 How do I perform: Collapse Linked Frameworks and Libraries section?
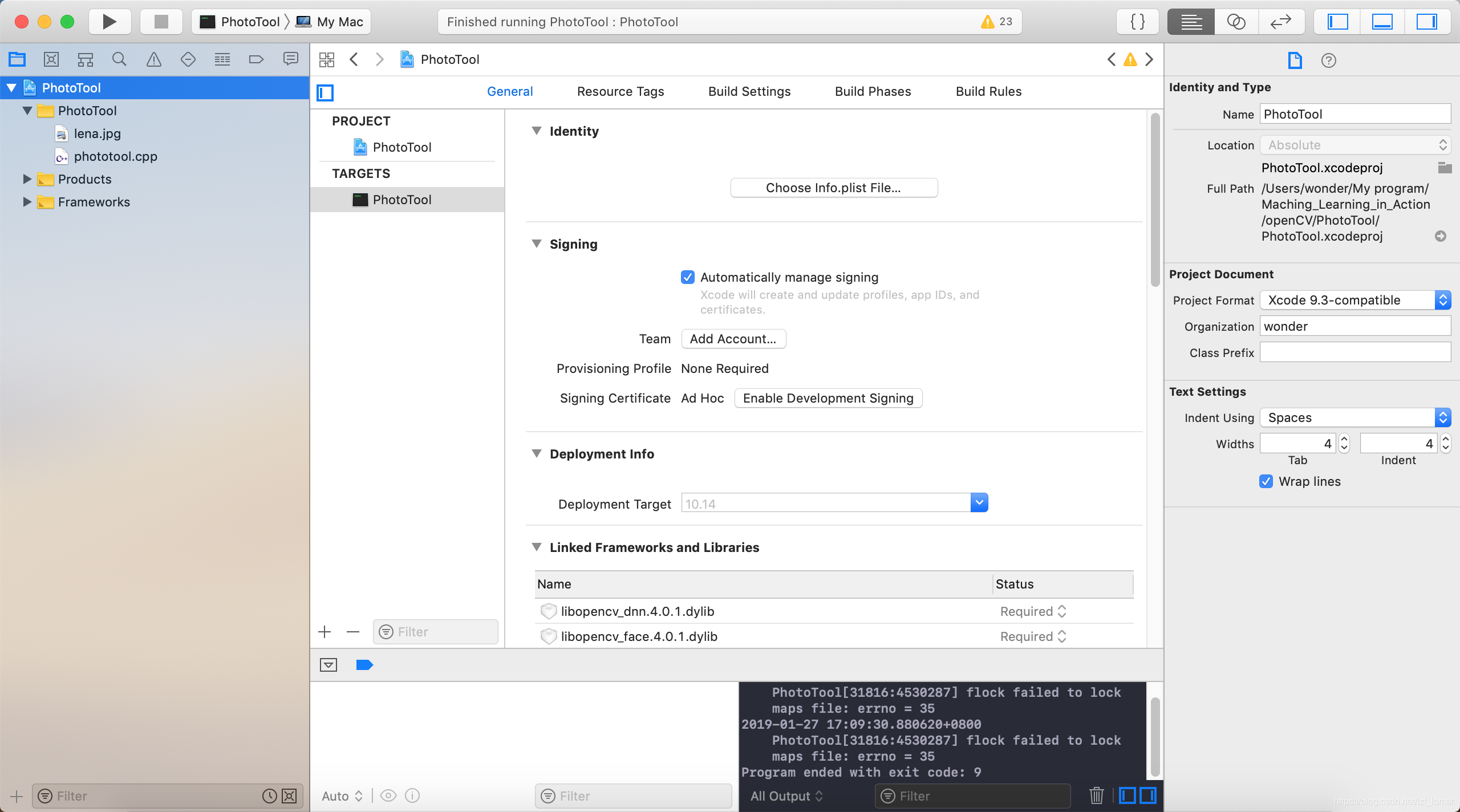[537, 547]
